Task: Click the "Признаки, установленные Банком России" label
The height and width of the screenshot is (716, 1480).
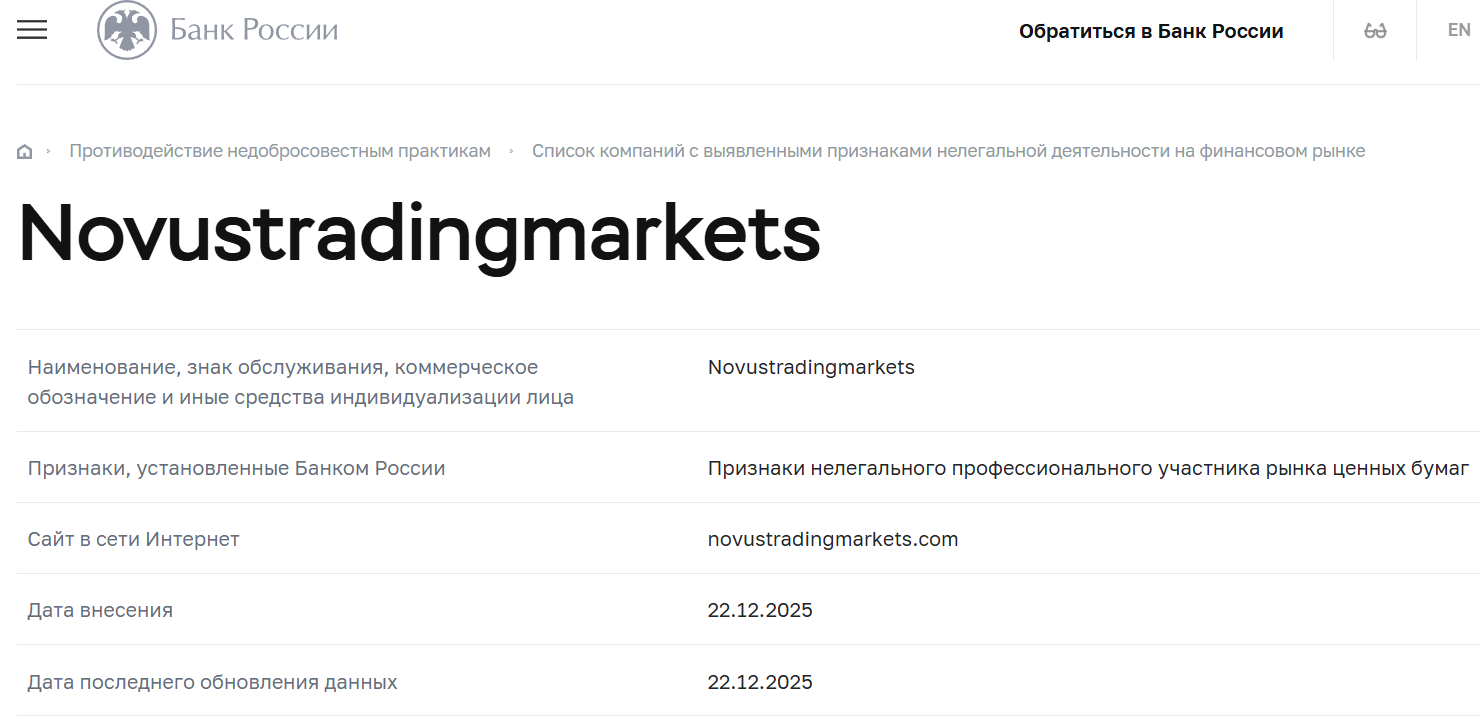Action: [x=236, y=468]
